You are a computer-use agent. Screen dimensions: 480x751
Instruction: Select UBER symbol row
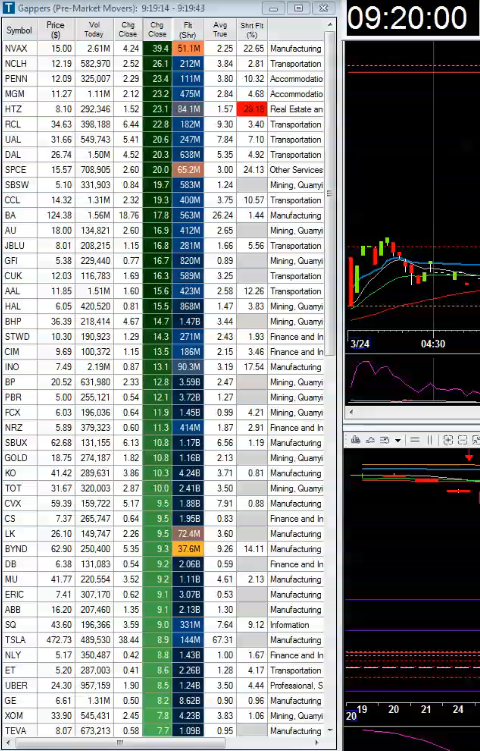(163, 685)
